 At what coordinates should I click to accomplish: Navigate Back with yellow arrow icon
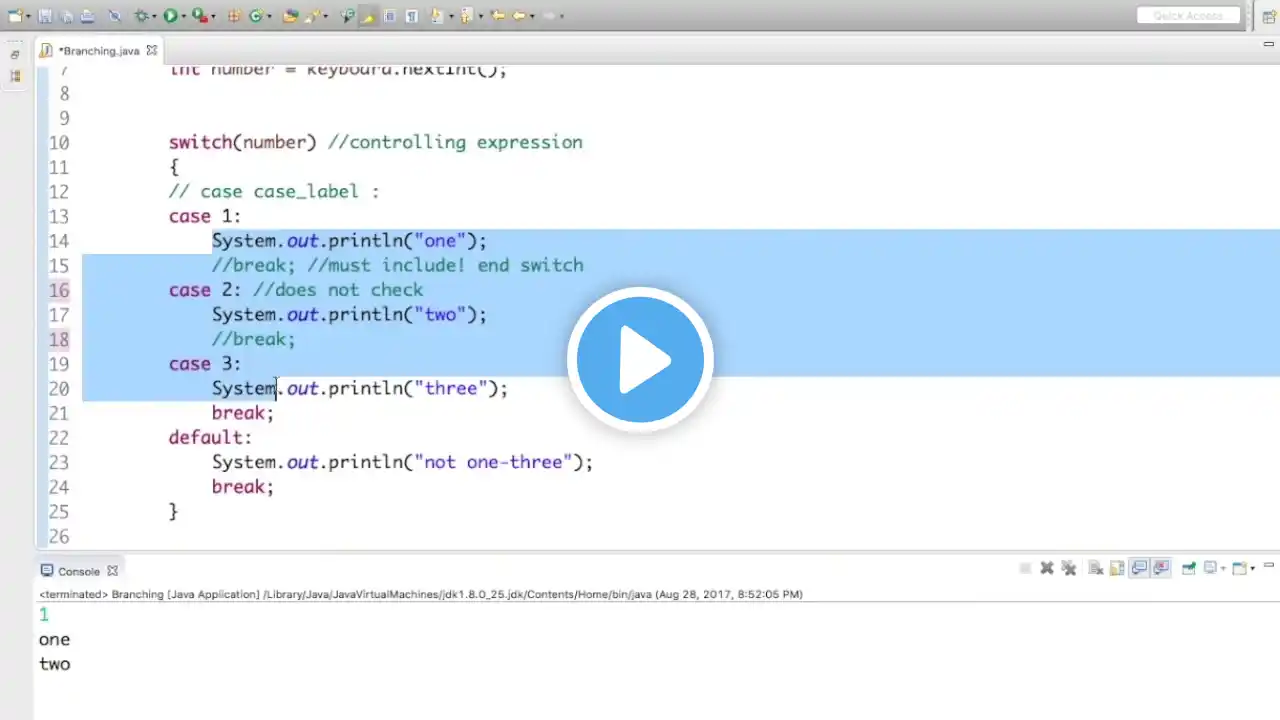click(x=518, y=16)
